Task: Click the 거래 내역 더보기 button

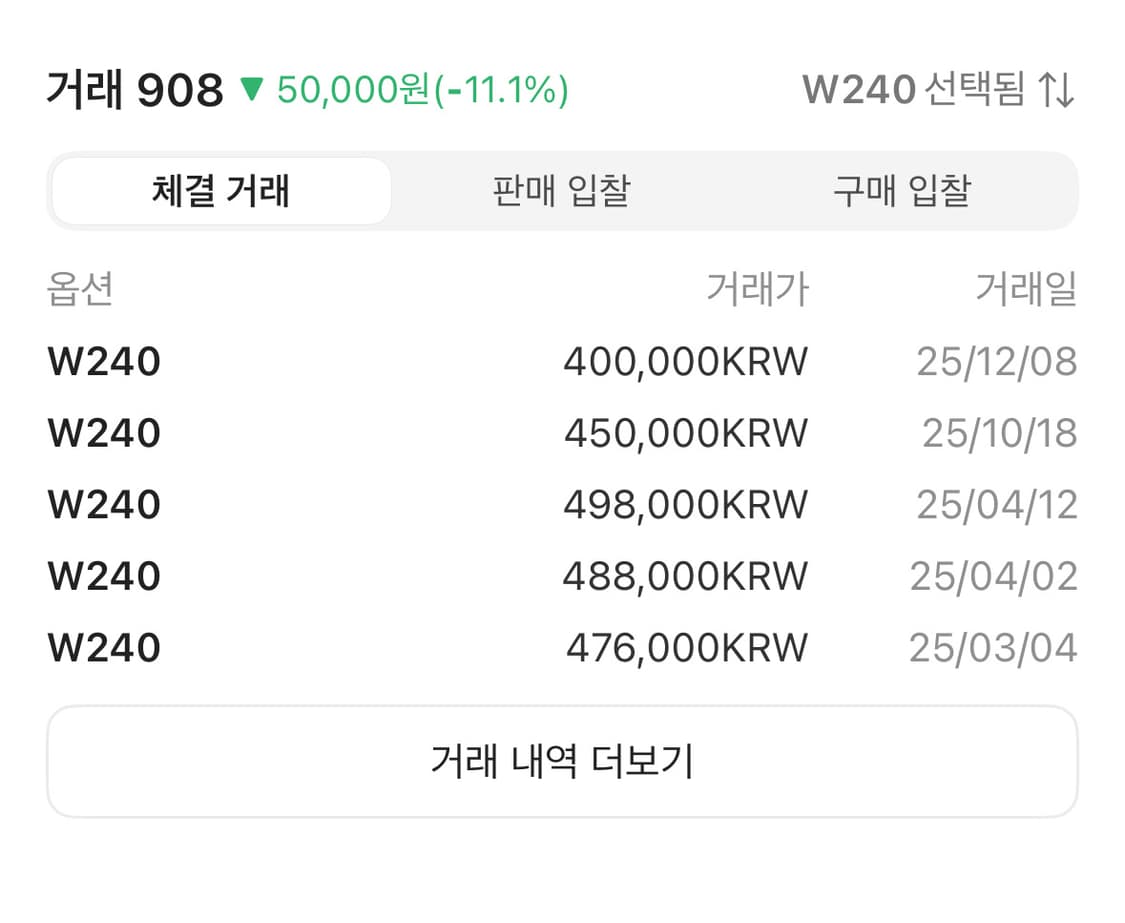Action: [x=562, y=760]
